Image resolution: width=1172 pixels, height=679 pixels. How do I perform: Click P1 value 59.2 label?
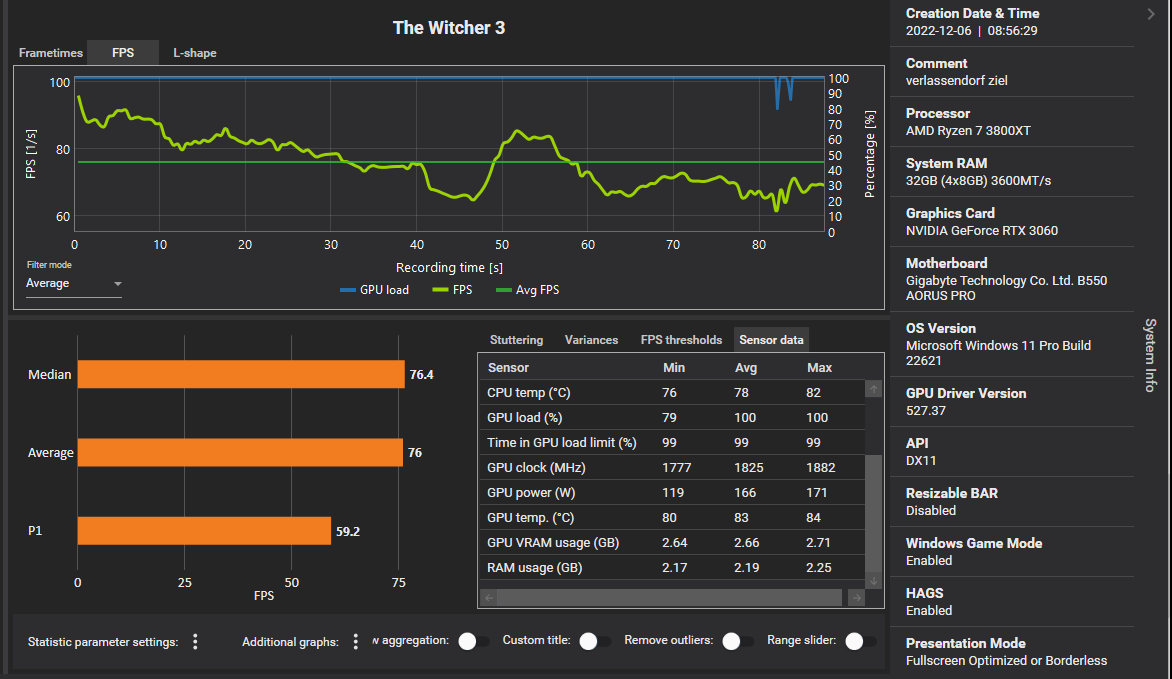pyautogui.click(x=348, y=532)
